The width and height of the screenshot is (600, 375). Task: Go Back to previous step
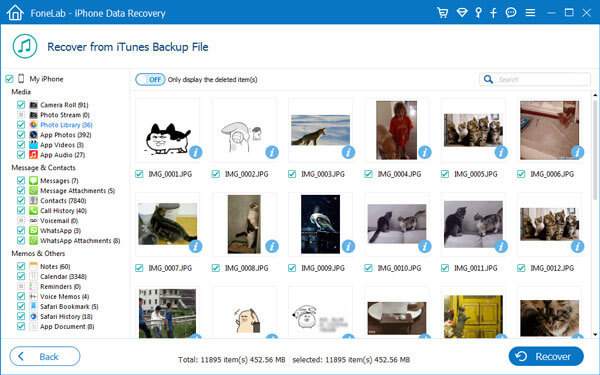pos(45,357)
